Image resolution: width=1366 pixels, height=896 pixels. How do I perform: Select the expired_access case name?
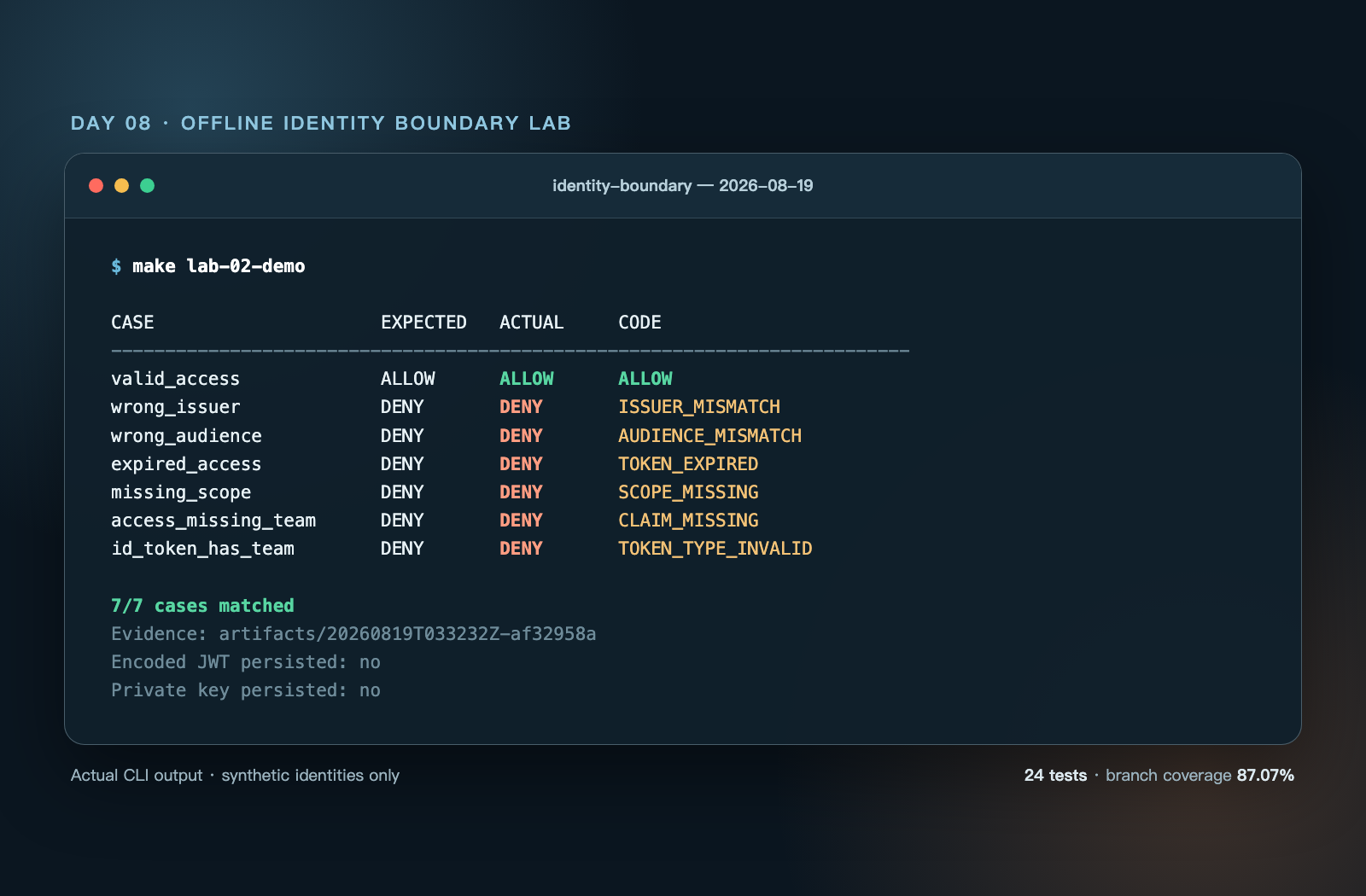[x=186, y=464]
